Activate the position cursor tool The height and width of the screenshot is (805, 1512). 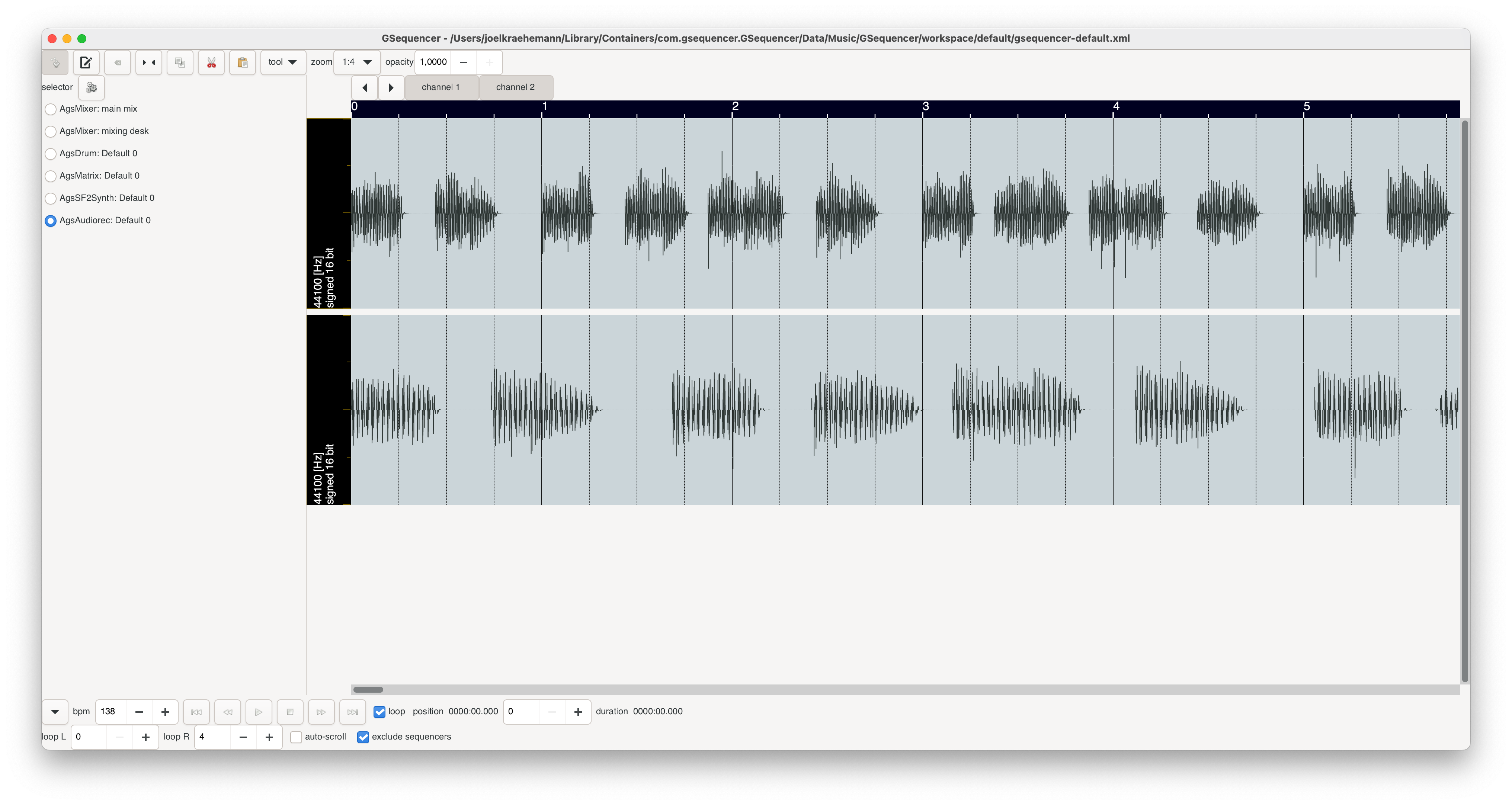pyautogui.click(x=56, y=62)
